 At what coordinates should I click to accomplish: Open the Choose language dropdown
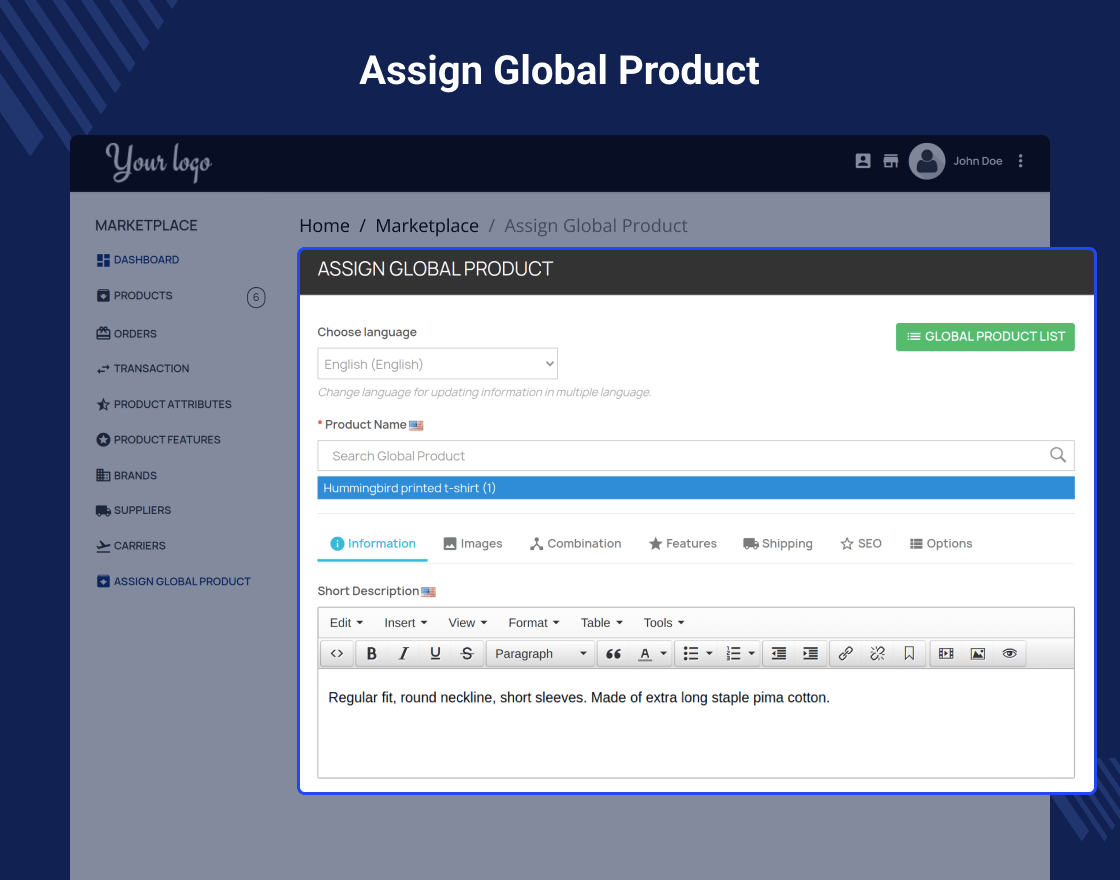(x=437, y=364)
